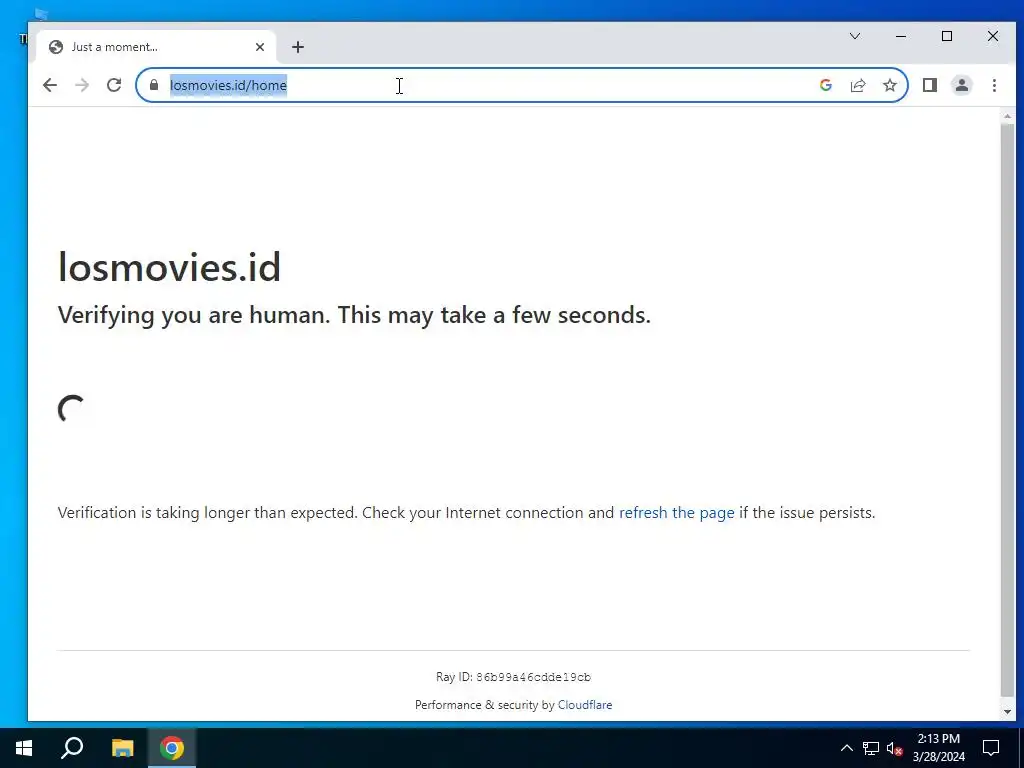Follow the 'refresh the page' link
The image size is (1024, 768).
click(677, 513)
